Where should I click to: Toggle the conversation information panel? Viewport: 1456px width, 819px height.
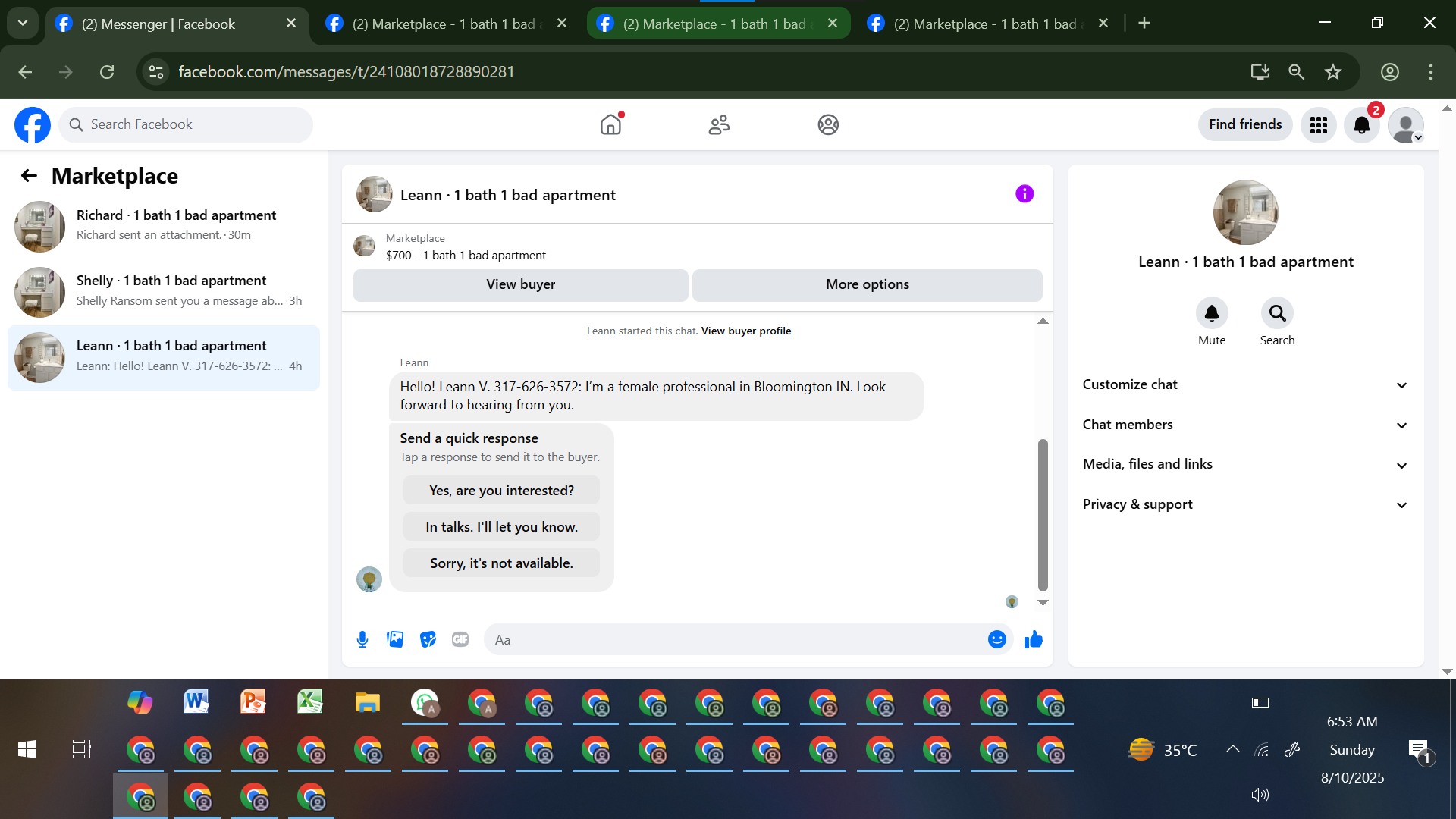click(x=1025, y=194)
